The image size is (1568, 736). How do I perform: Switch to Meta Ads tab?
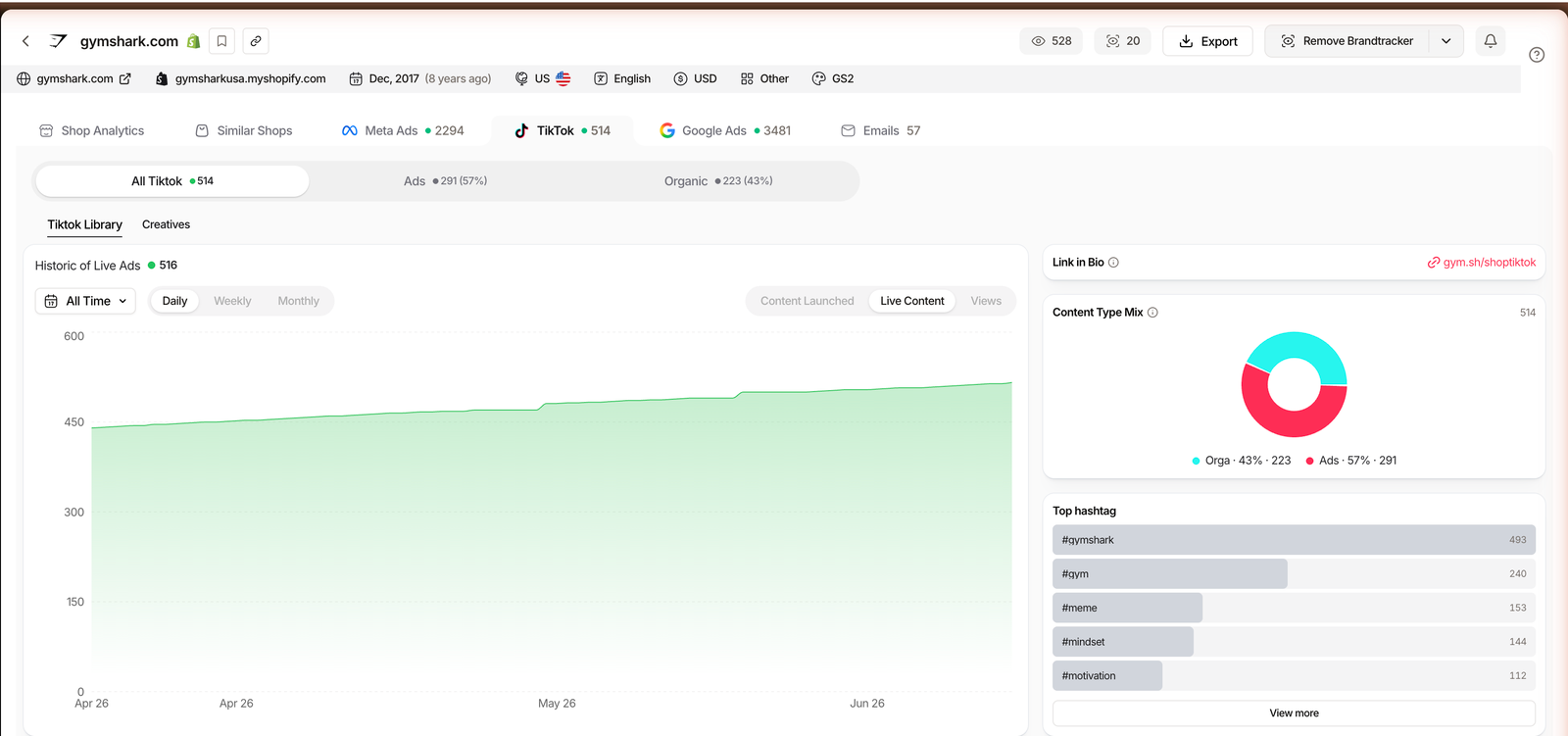pyautogui.click(x=403, y=130)
